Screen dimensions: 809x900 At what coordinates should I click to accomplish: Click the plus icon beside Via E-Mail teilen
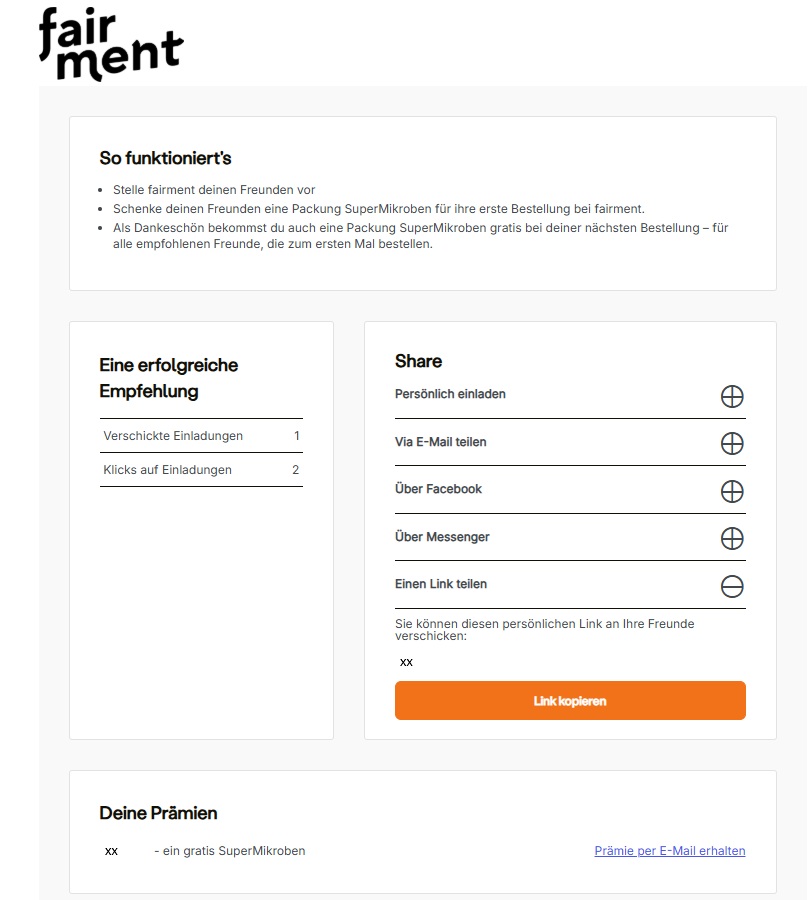(x=732, y=443)
